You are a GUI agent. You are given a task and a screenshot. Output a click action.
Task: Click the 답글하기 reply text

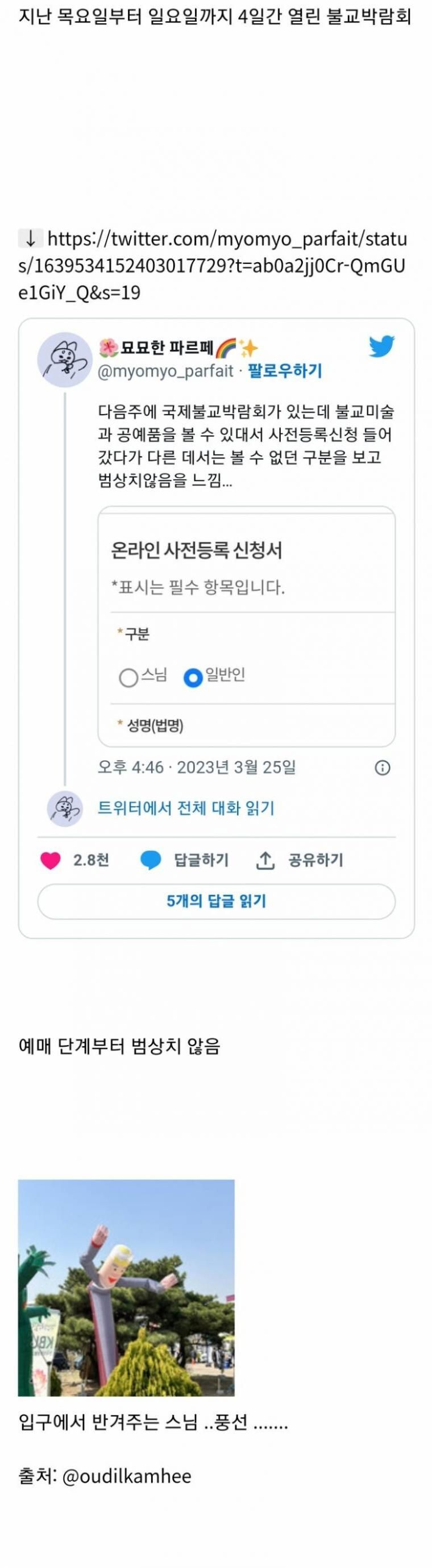click(x=201, y=860)
